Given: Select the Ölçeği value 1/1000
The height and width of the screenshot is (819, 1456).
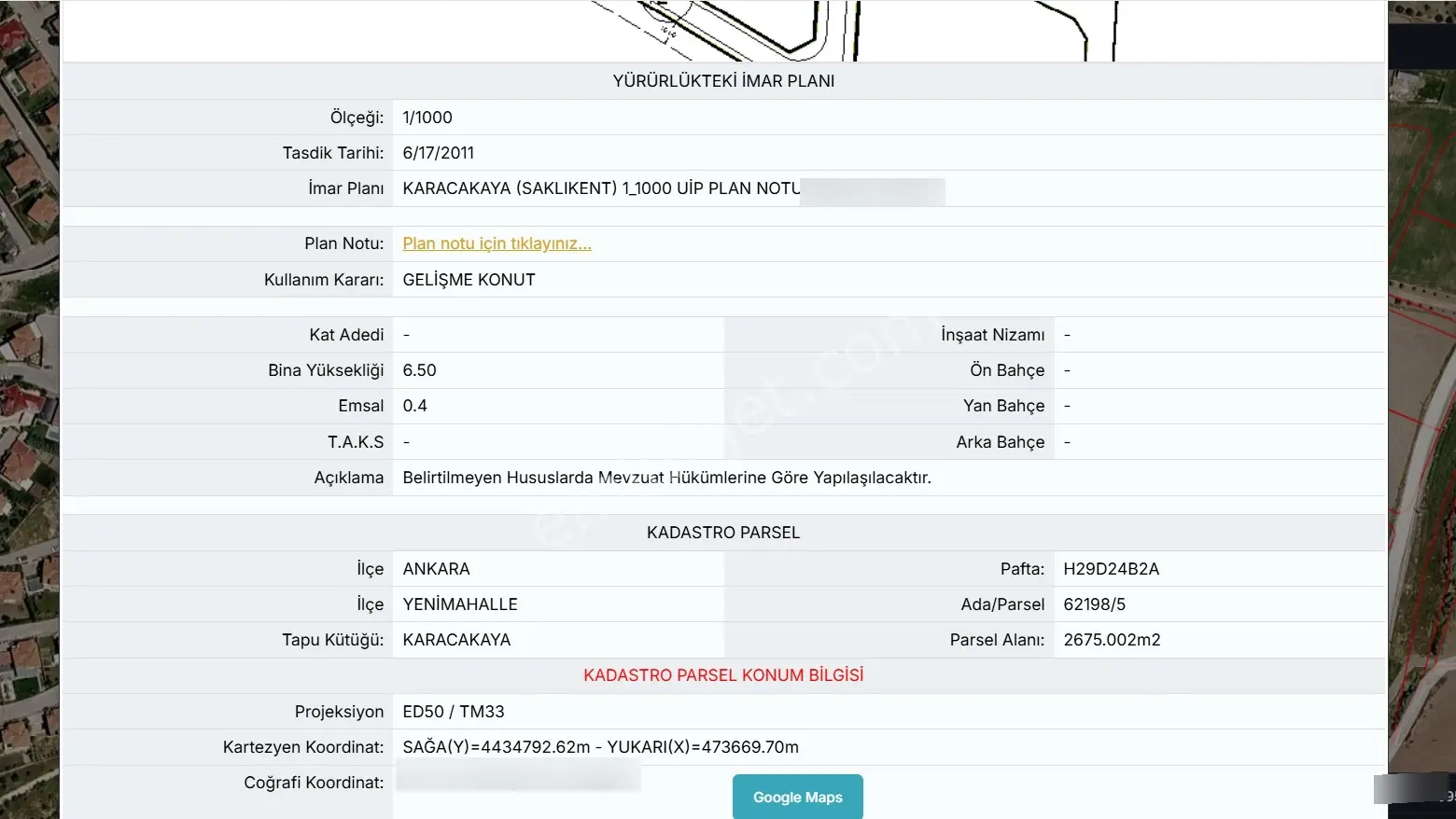Looking at the screenshot, I should coord(427,118).
